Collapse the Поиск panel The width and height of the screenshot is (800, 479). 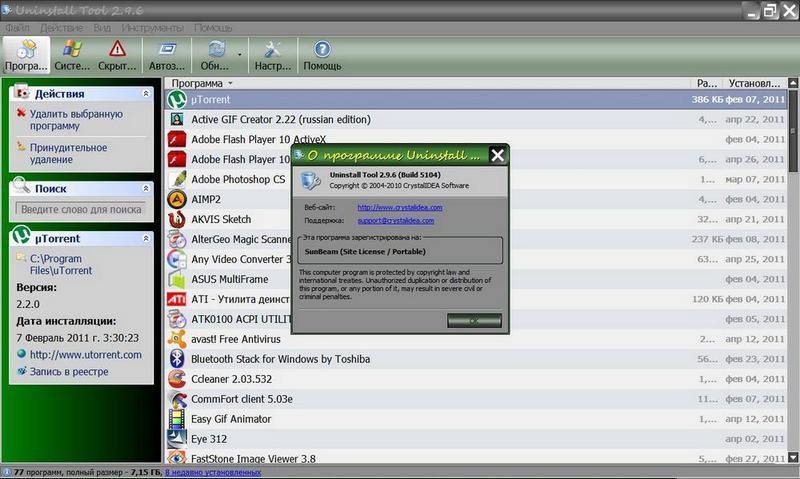coord(146,189)
